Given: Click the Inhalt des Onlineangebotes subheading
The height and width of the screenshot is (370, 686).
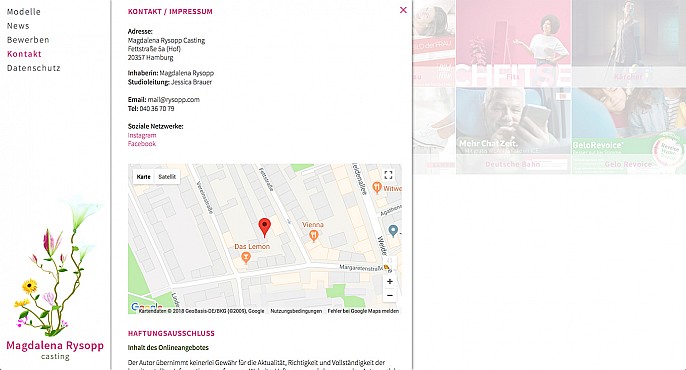Looking at the screenshot, I should pyautogui.click(x=168, y=348).
